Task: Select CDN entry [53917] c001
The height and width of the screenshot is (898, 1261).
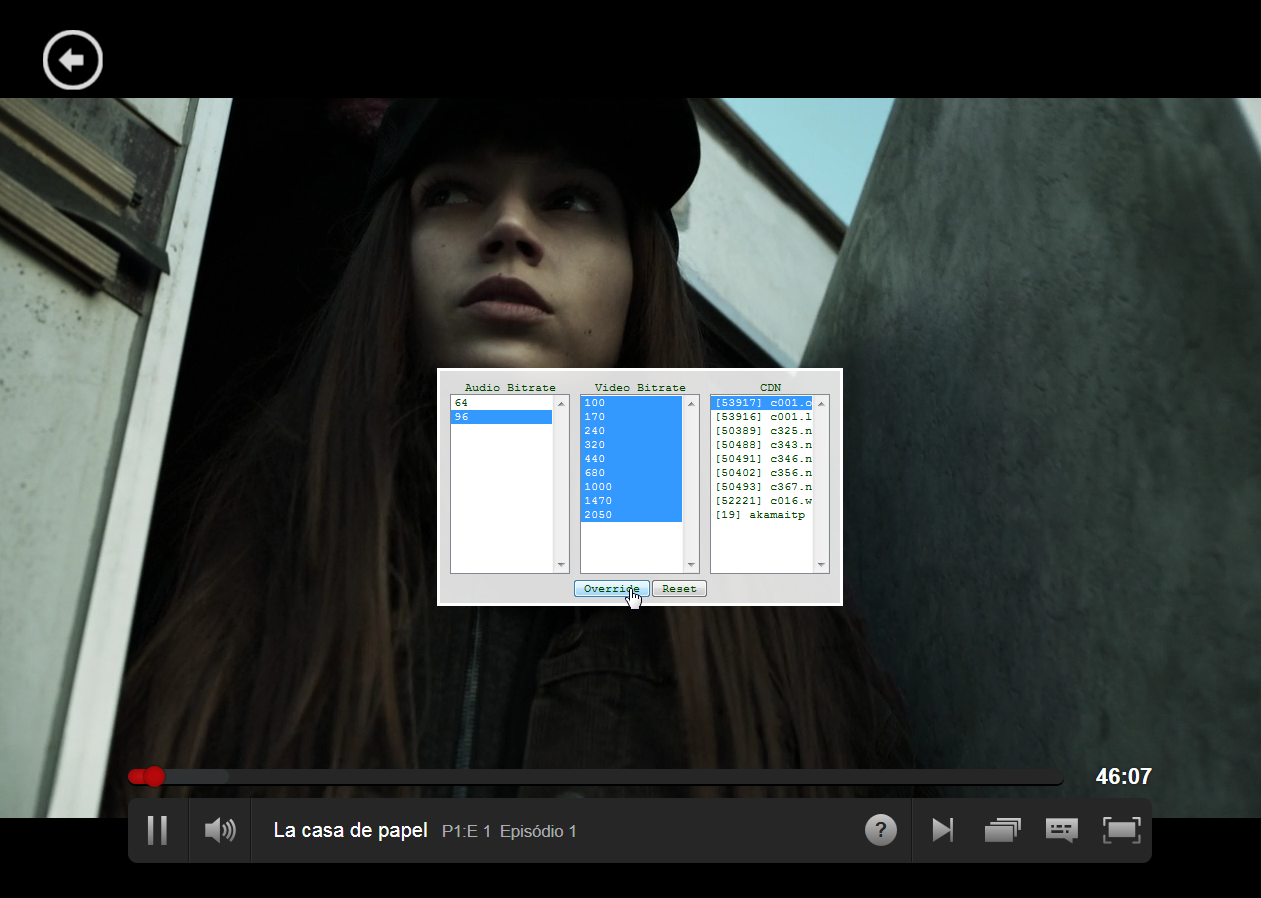Action: point(762,403)
